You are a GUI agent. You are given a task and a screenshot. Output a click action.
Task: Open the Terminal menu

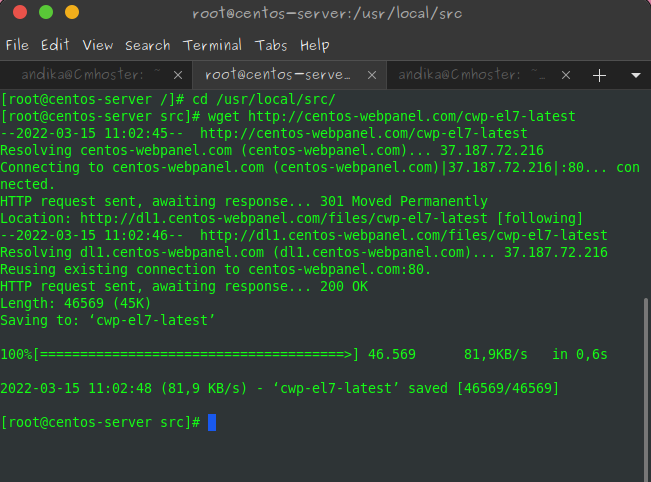(212, 45)
